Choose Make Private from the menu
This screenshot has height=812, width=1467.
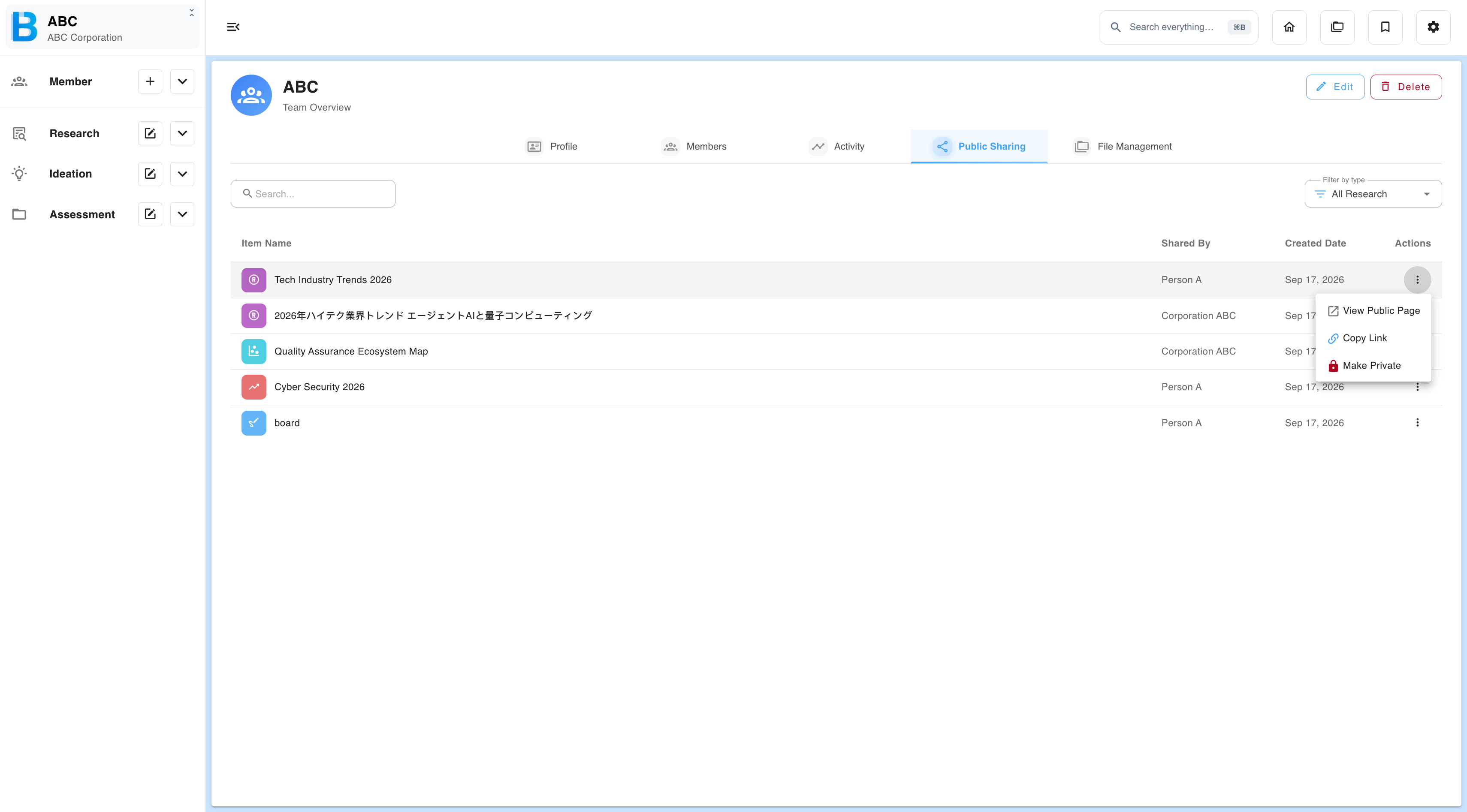tap(1373, 365)
